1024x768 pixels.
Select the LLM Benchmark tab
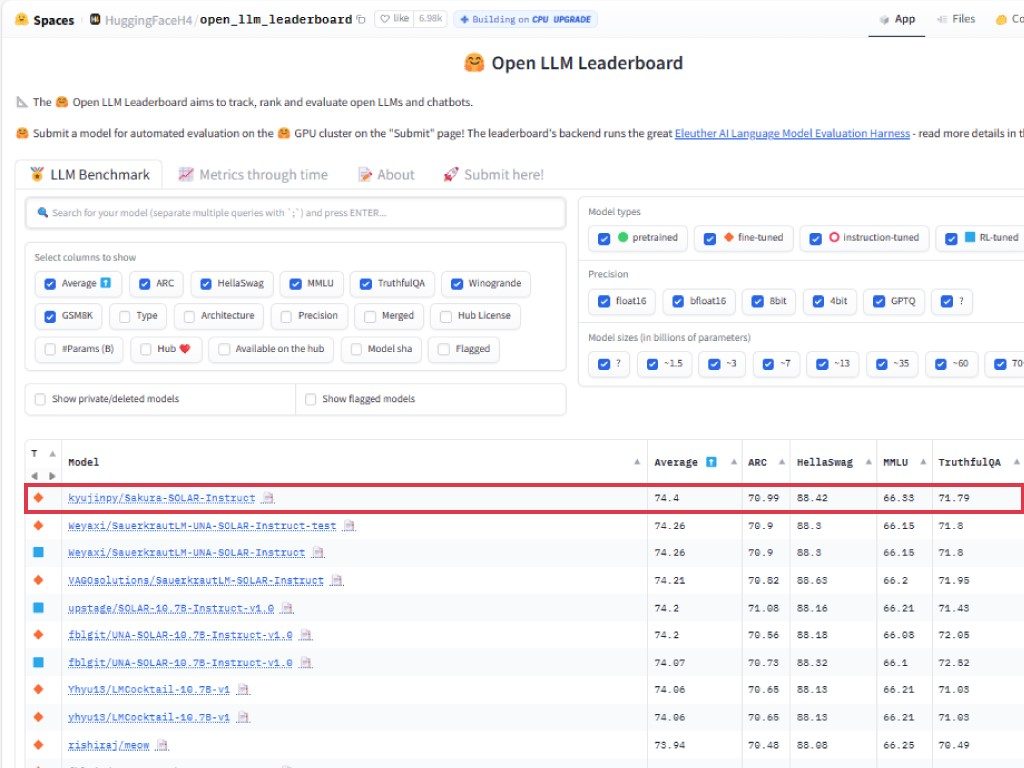pos(89,175)
